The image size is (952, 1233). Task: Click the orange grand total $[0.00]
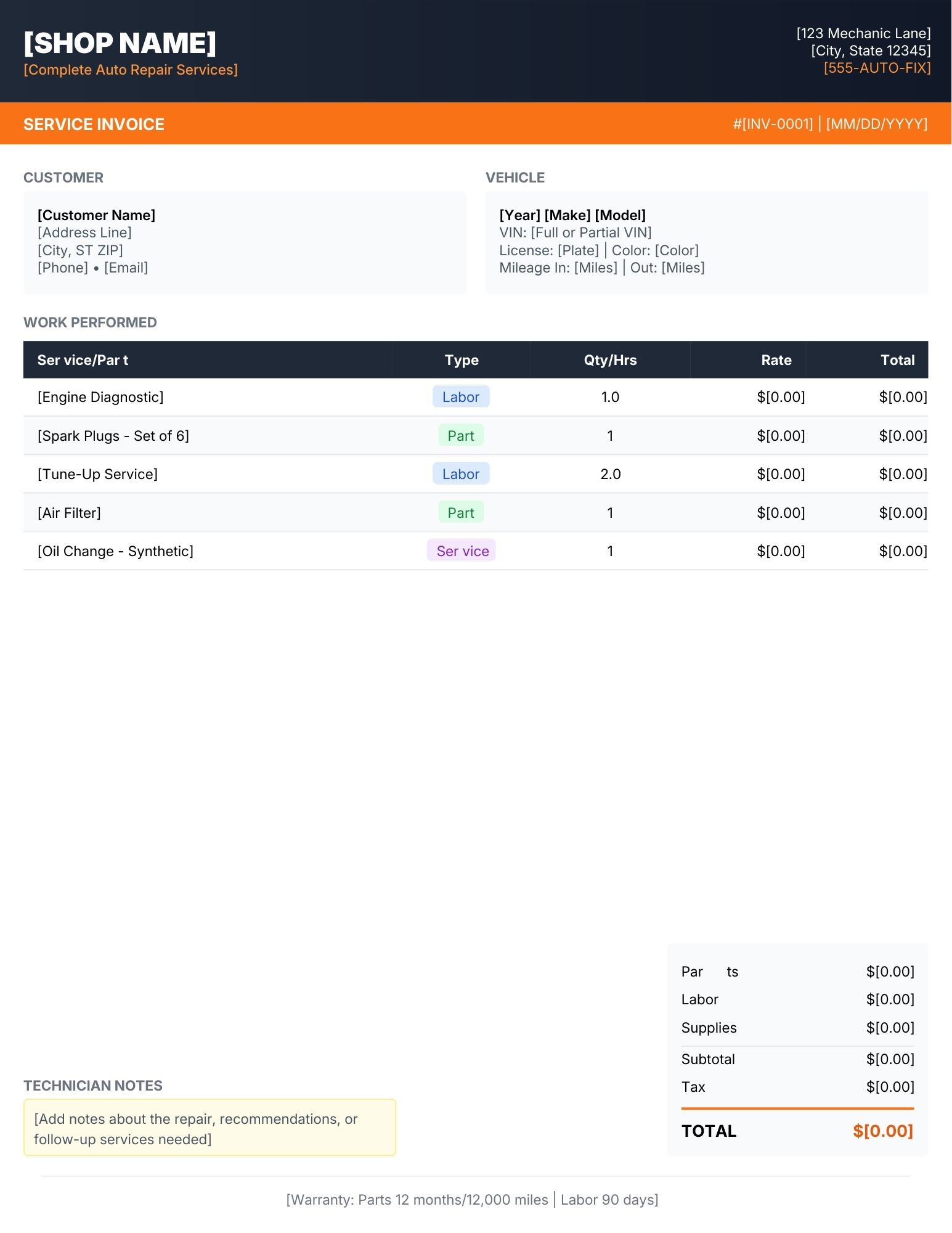coord(883,1131)
